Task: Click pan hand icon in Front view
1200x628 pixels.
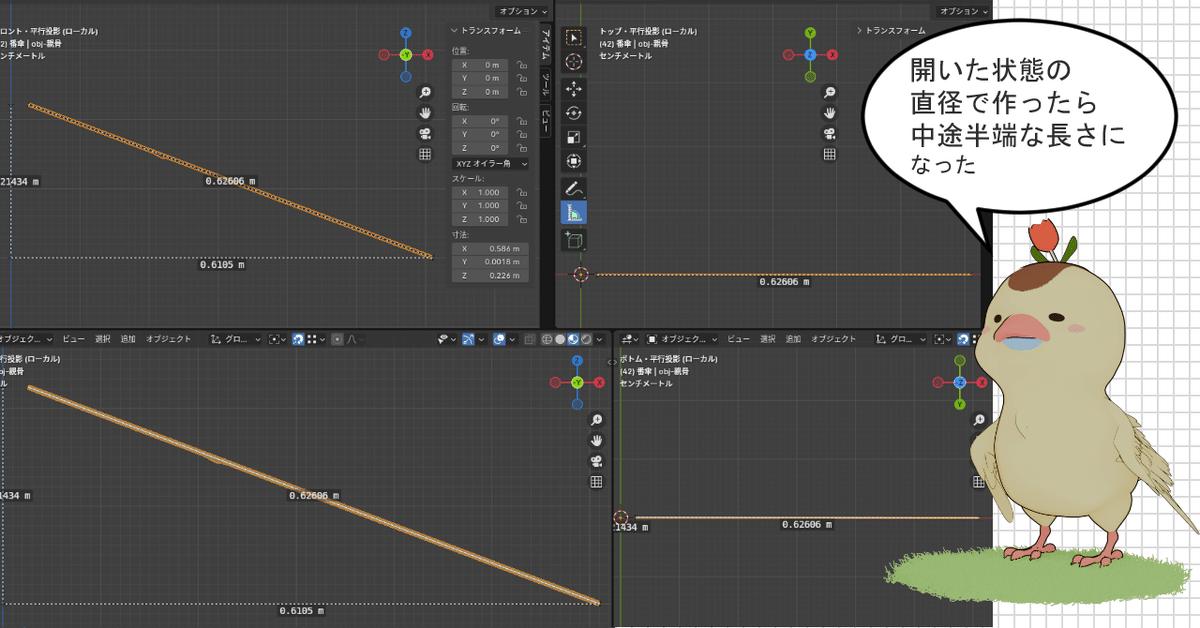Action: pyautogui.click(x=425, y=113)
